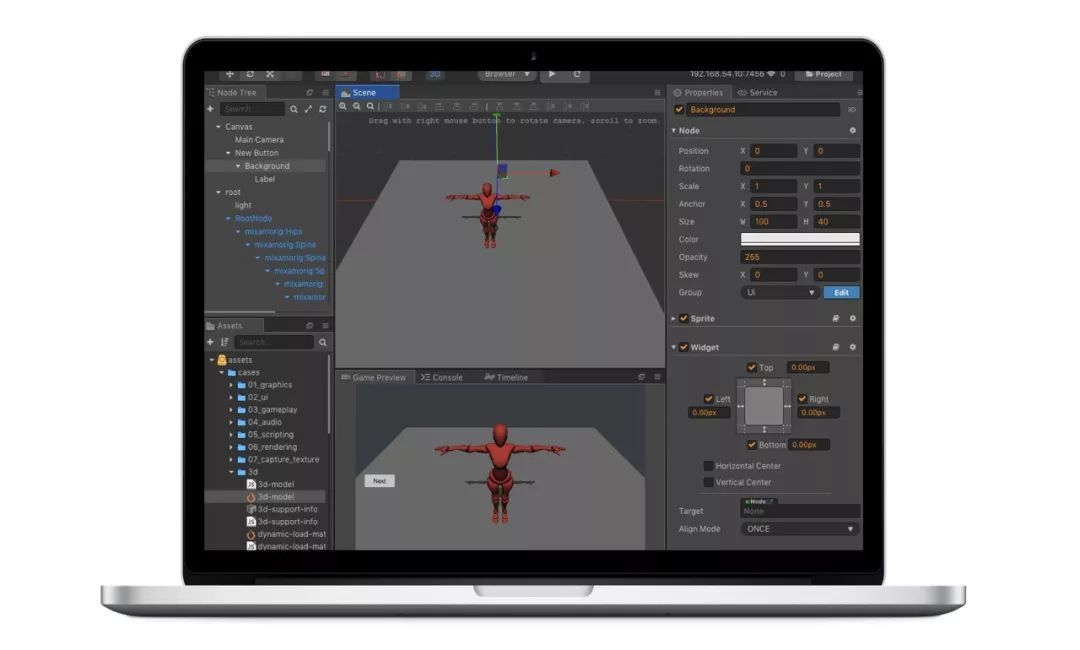The image size is (1080, 650).
Task: Click the Assets sort order icon
Action: [225, 342]
